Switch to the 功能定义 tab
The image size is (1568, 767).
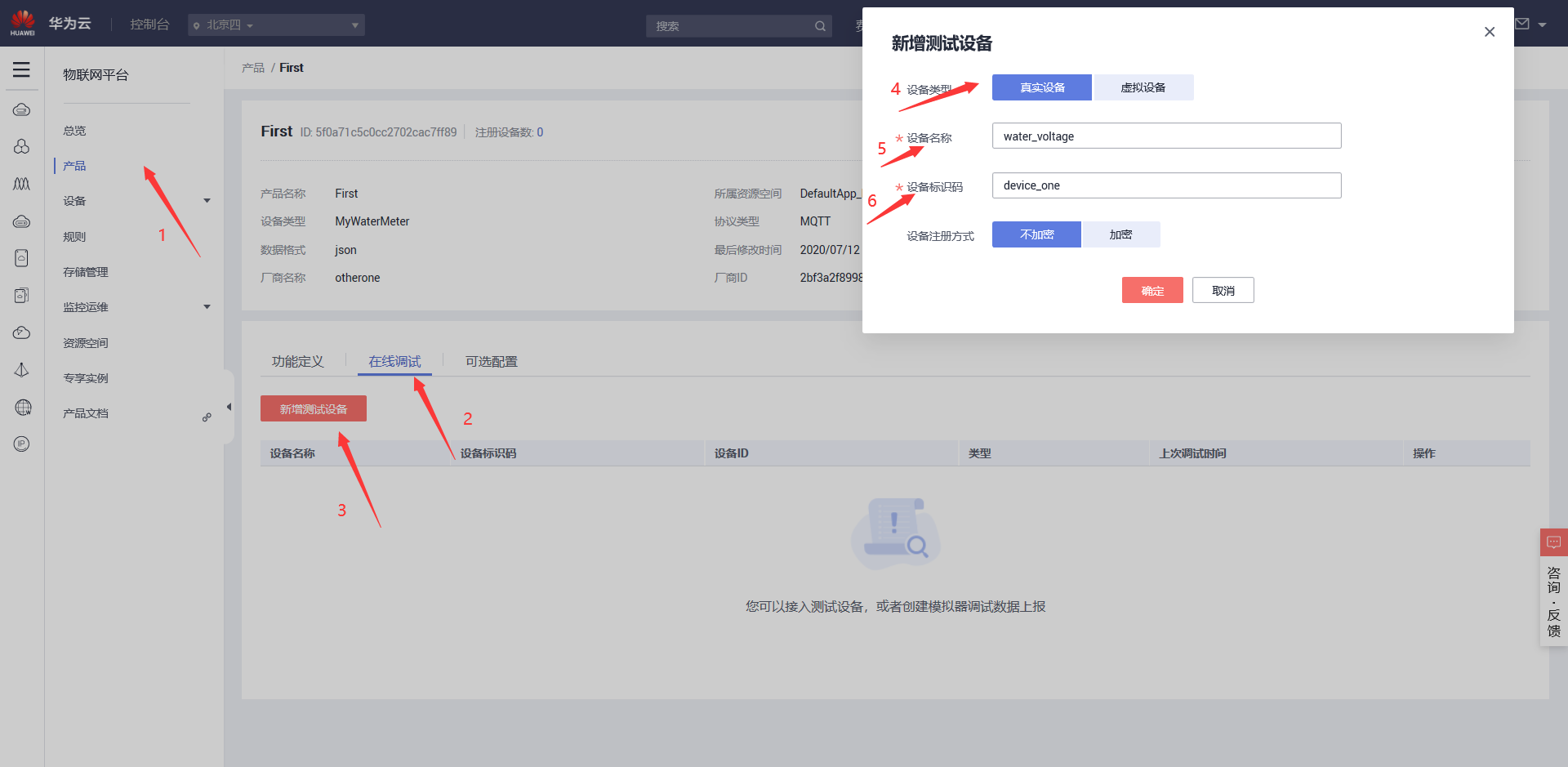pyautogui.click(x=297, y=361)
